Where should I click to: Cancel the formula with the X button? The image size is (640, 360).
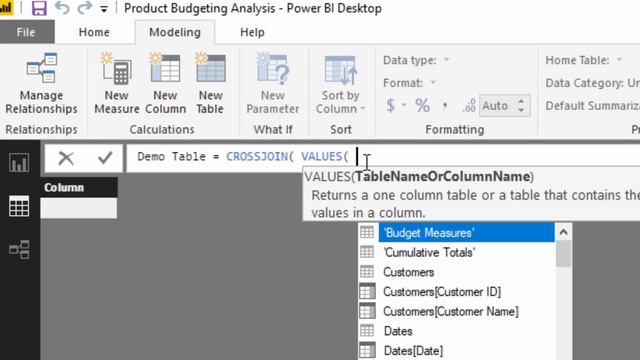point(66,158)
